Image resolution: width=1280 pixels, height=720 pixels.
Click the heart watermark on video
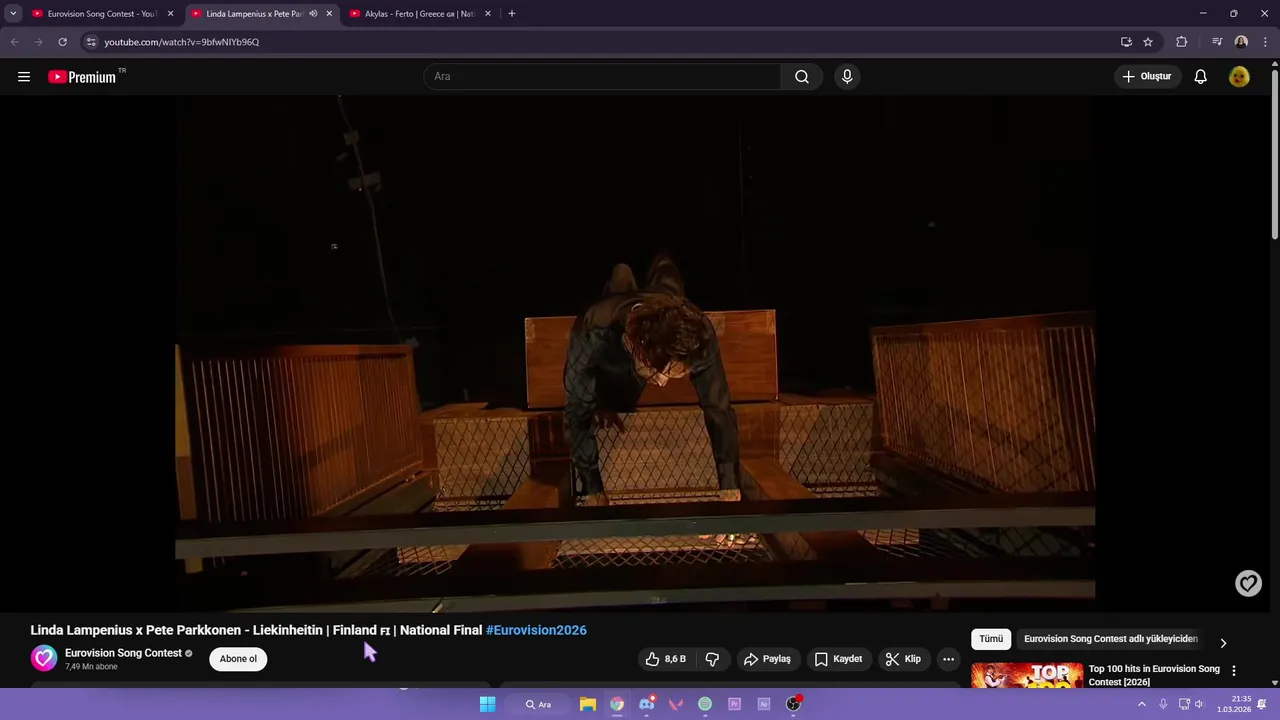coord(1248,583)
